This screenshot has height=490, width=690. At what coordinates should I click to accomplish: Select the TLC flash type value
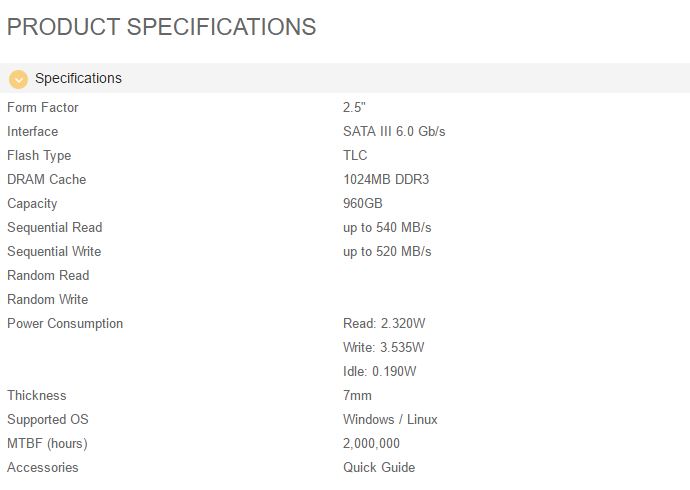[355, 155]
